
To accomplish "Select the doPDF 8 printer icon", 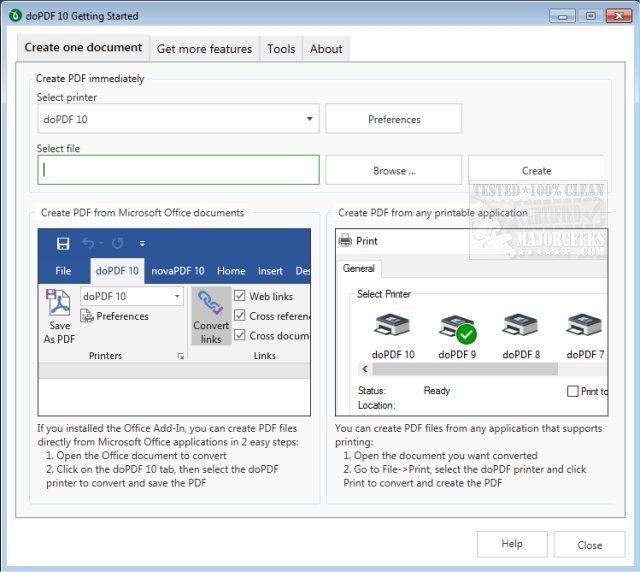I will (x=521, y=327).
